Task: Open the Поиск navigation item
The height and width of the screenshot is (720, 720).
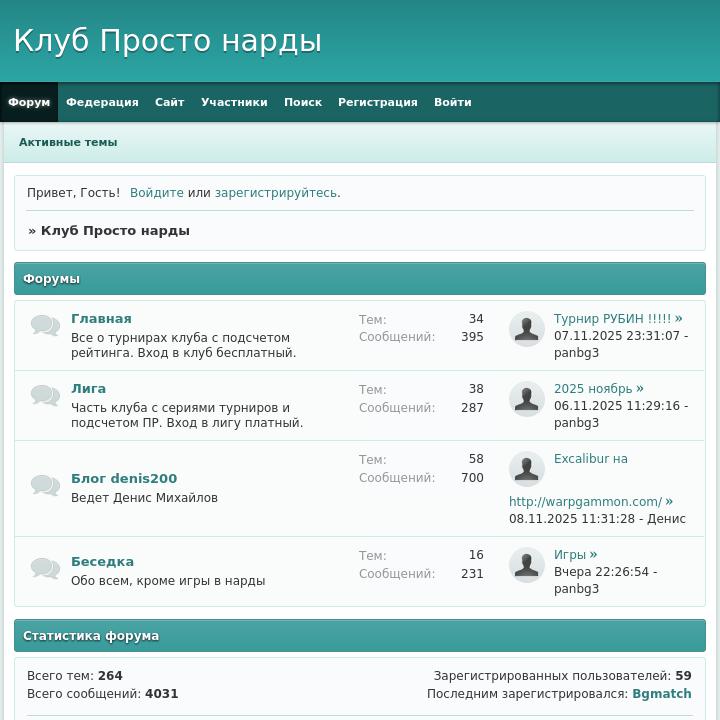Action: coord(303,102)
